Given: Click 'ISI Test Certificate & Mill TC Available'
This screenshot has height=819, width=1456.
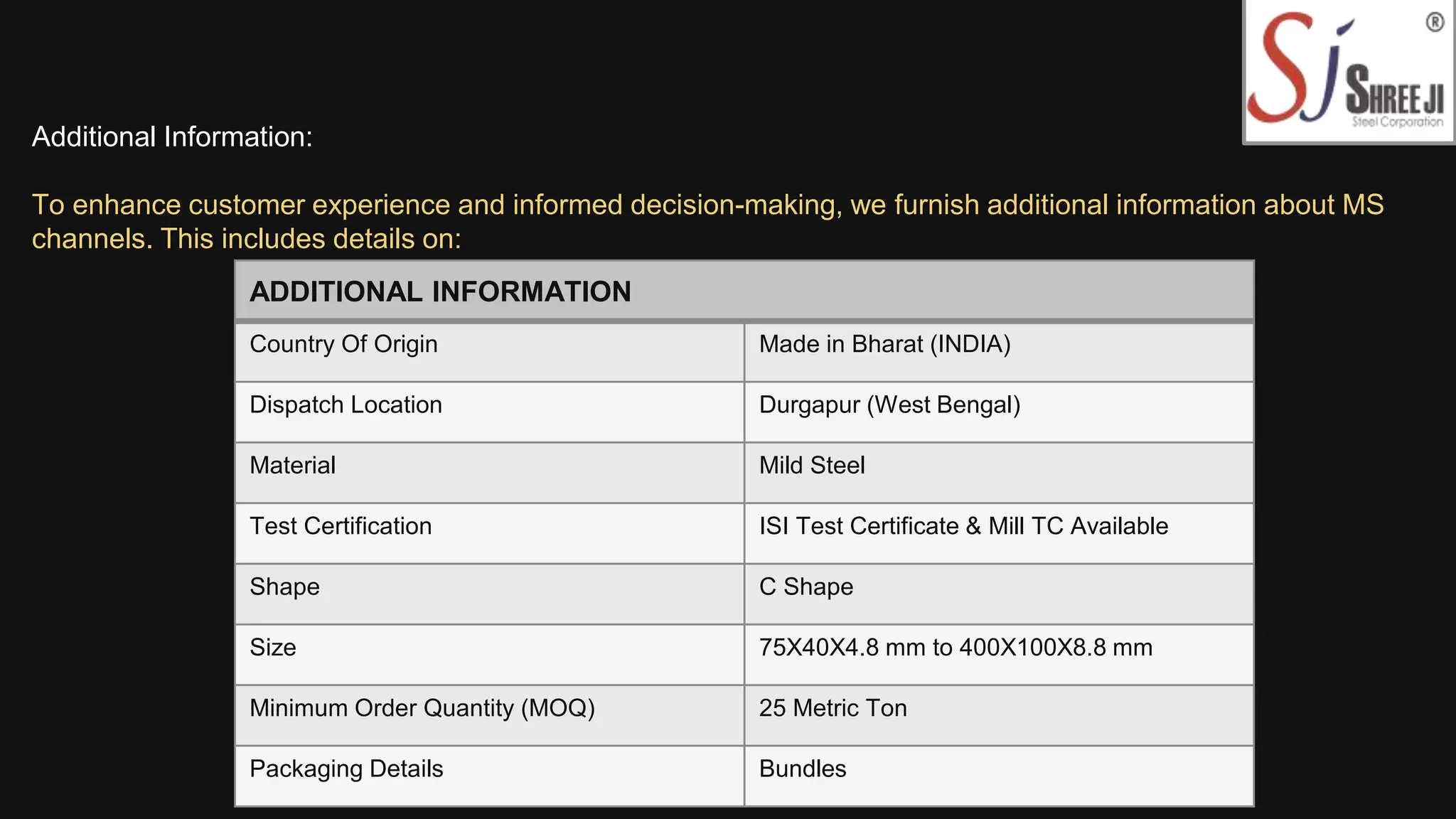Looking at the screenshot, I should pyautogui.click(x=963, y=526).
